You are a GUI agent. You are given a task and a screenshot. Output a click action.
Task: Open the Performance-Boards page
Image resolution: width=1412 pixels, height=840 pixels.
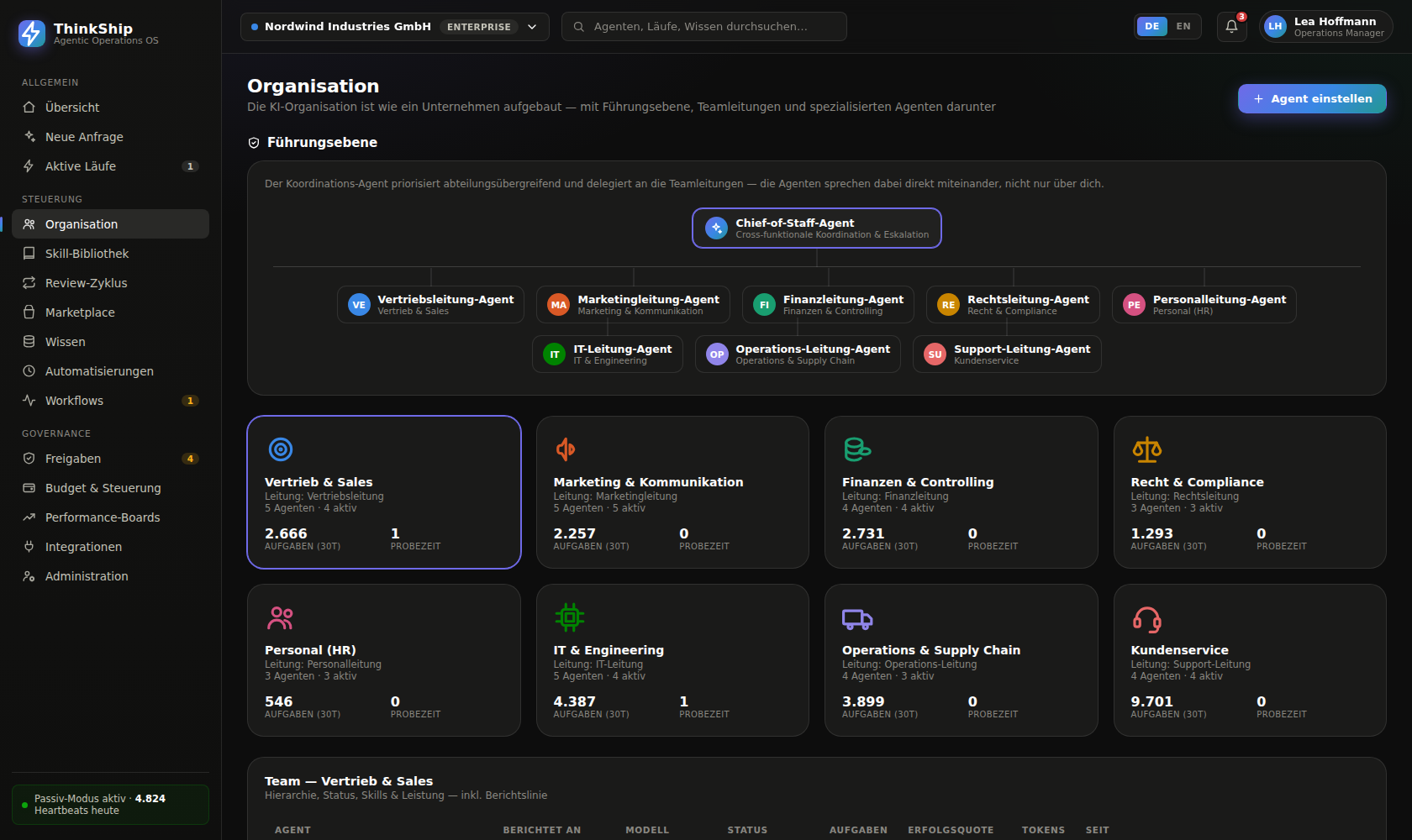pyautogui.click(x=110, y=517)
